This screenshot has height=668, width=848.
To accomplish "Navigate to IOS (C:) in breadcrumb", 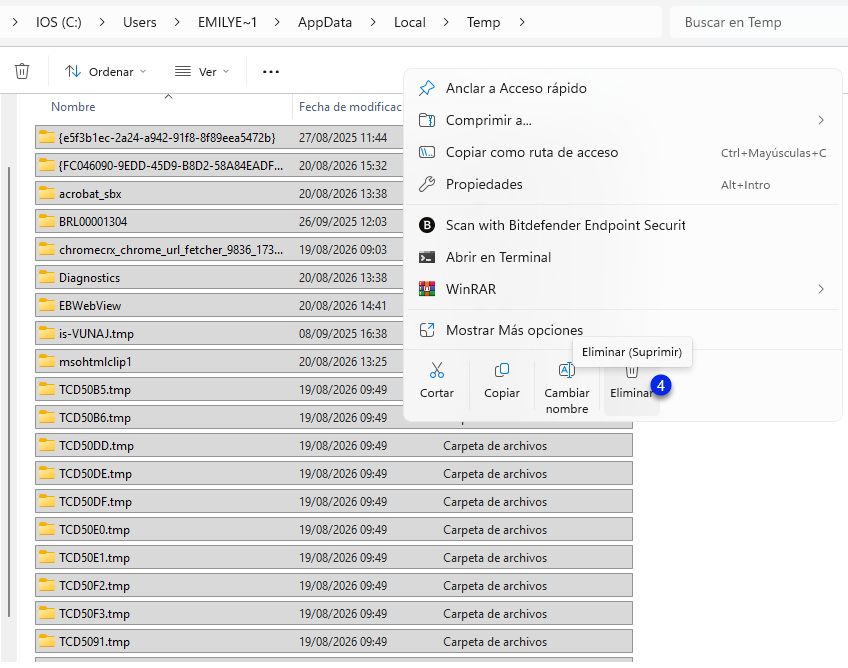I will pyautogui.click(x=58, y=22).
